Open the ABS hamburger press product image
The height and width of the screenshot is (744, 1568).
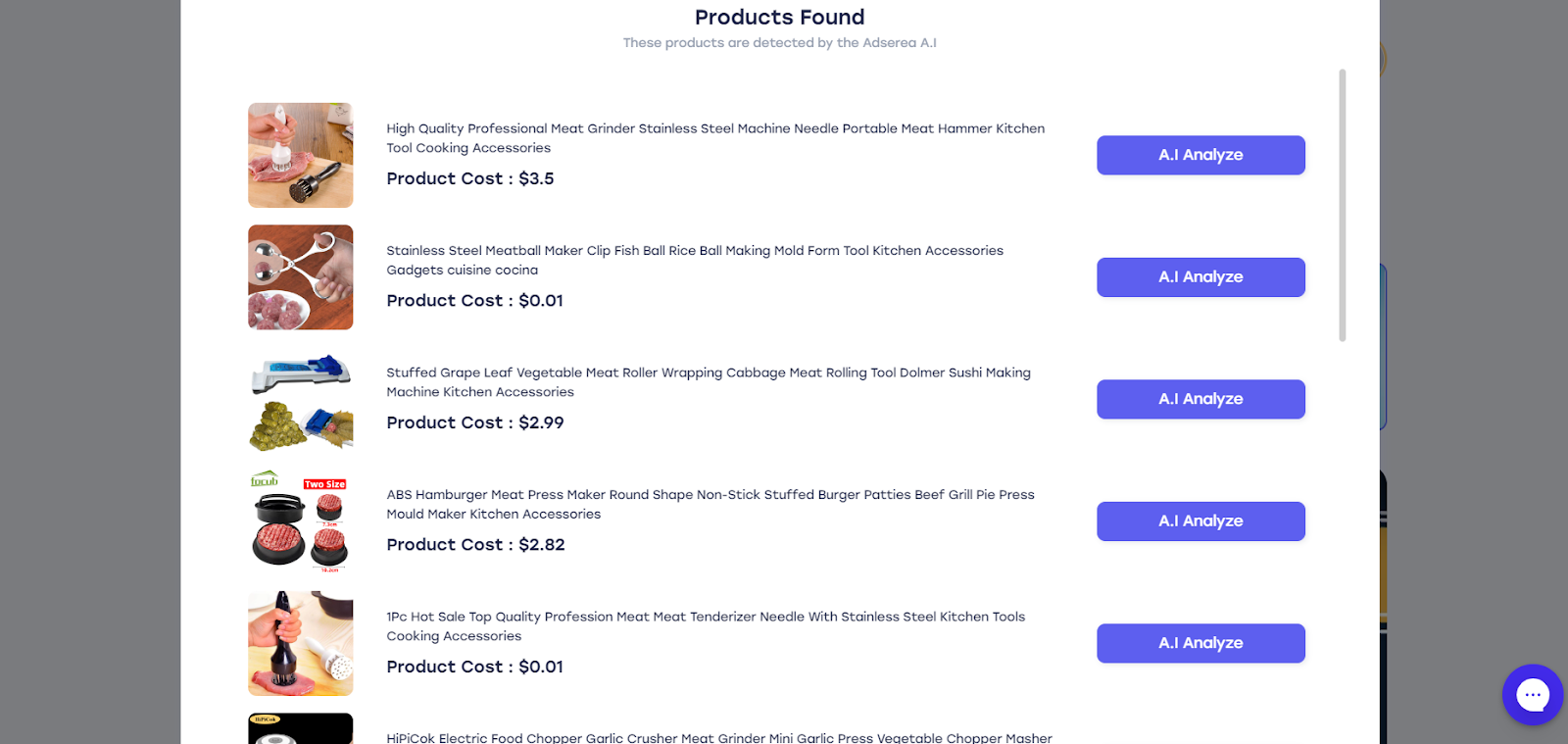300,521
